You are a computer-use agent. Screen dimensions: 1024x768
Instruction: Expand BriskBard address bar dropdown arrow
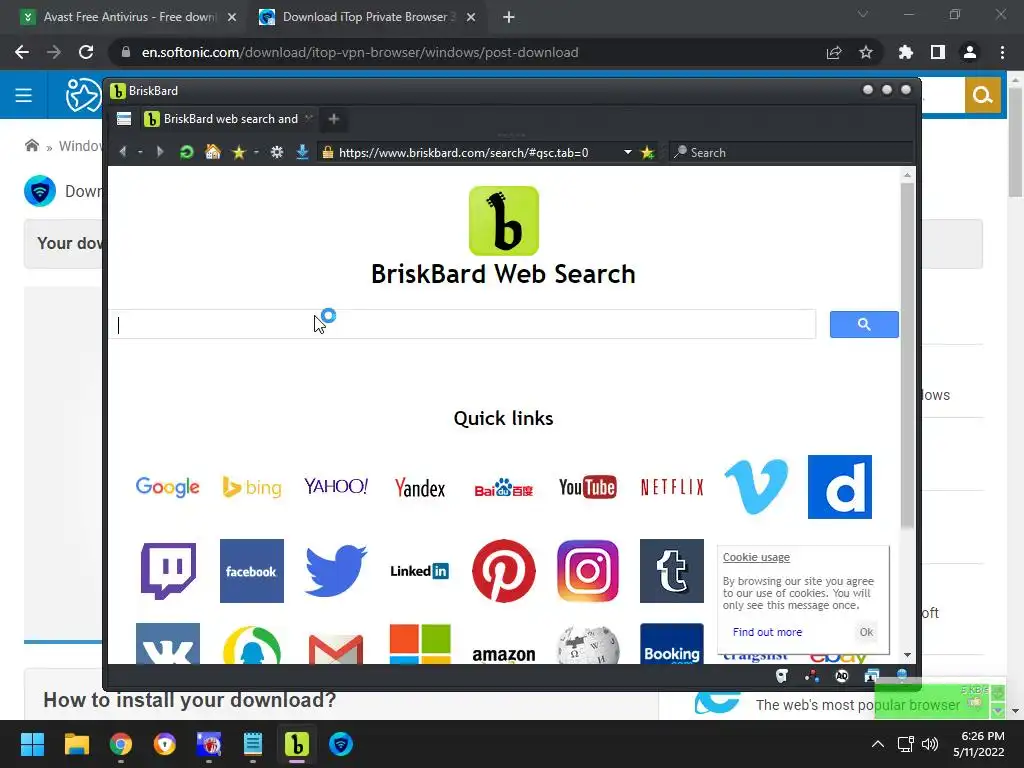[x=628, y=152]
